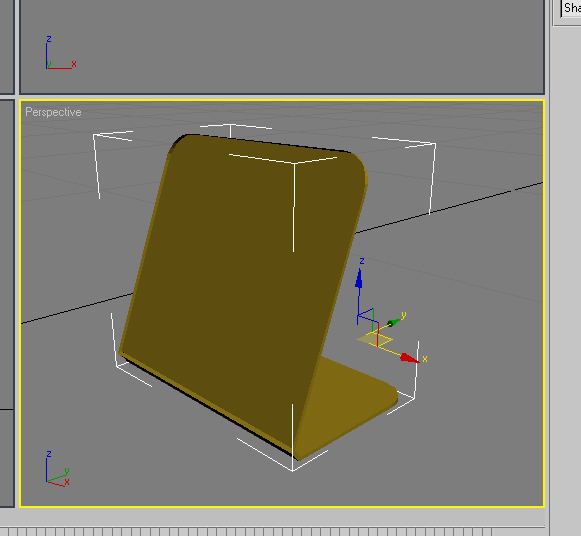Click the yellow XY plane handle of the gizmo
Image resolution: width=581 pixels, height=536 pixels.
tap(374, 339)
